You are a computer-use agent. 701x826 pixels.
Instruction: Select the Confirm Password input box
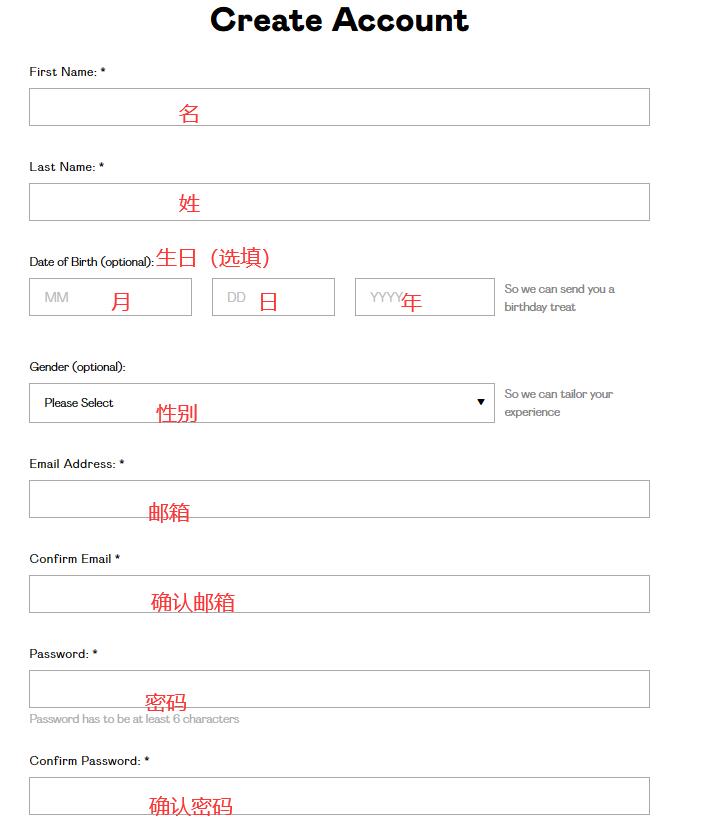pyautogui.click(x=339, y=796)
